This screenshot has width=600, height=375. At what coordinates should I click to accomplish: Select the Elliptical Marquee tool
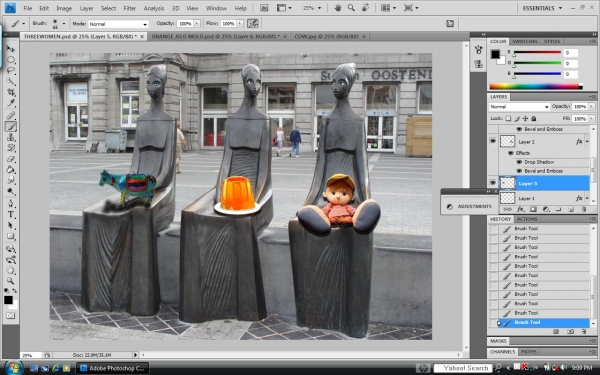11,60
